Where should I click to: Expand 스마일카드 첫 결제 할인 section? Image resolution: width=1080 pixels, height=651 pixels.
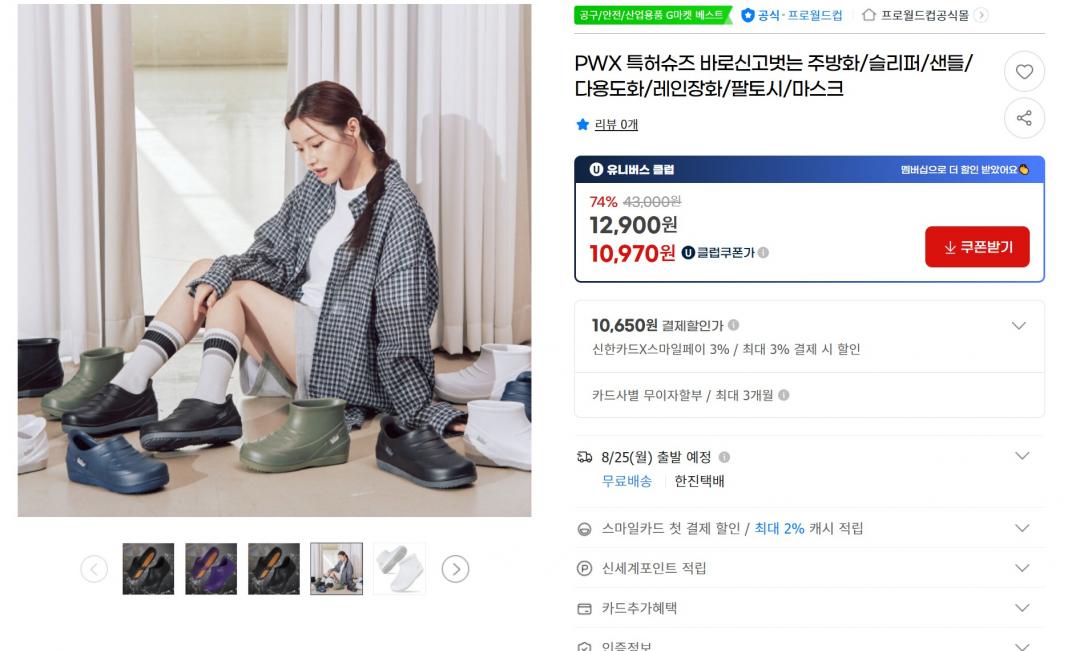(x=1022, y=528)
